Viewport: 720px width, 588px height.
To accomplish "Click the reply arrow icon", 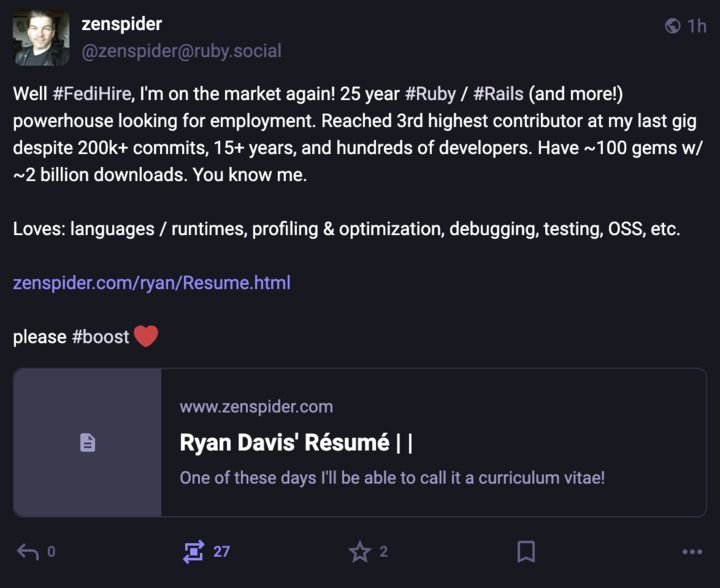I will (28, 551).
